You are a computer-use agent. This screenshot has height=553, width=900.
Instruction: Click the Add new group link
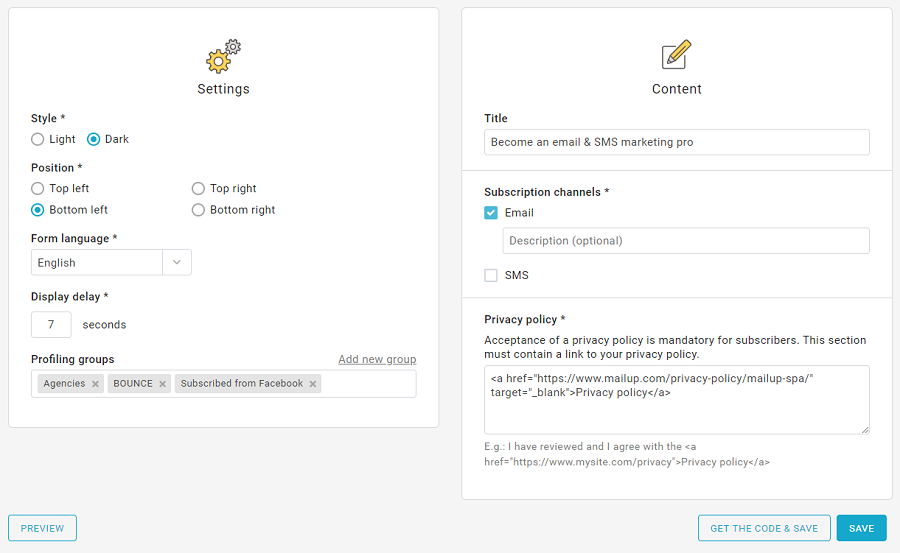tap(377, 360)
